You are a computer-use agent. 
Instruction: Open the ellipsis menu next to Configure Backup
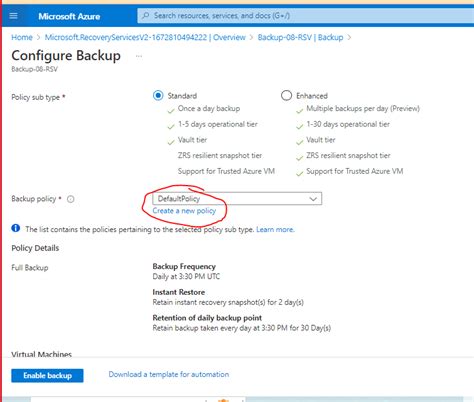pyautogui.click(x=139, y=56)
